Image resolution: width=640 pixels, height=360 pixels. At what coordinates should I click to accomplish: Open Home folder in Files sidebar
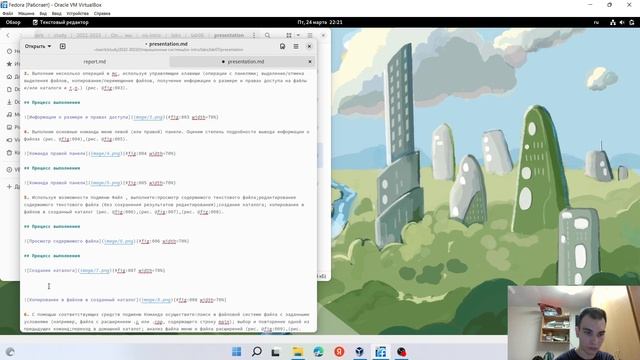[9, 77]
